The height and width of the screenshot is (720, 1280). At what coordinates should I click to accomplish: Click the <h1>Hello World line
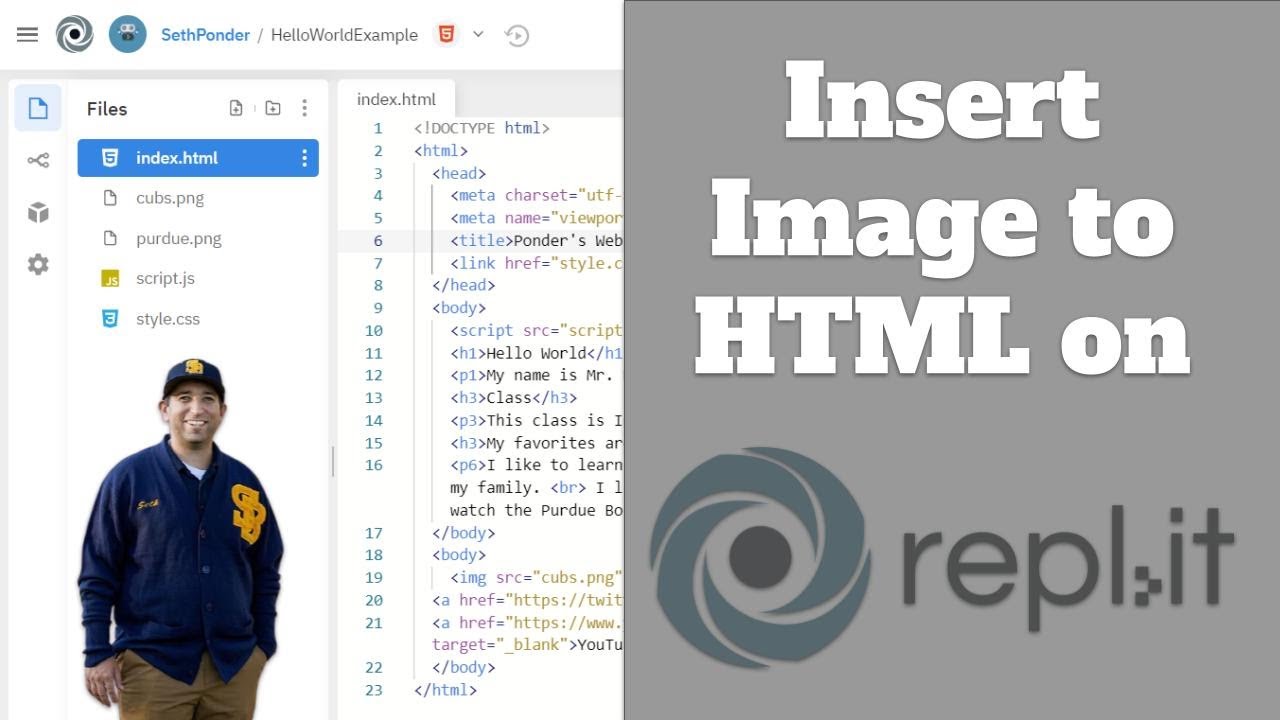tap(536, 353)
